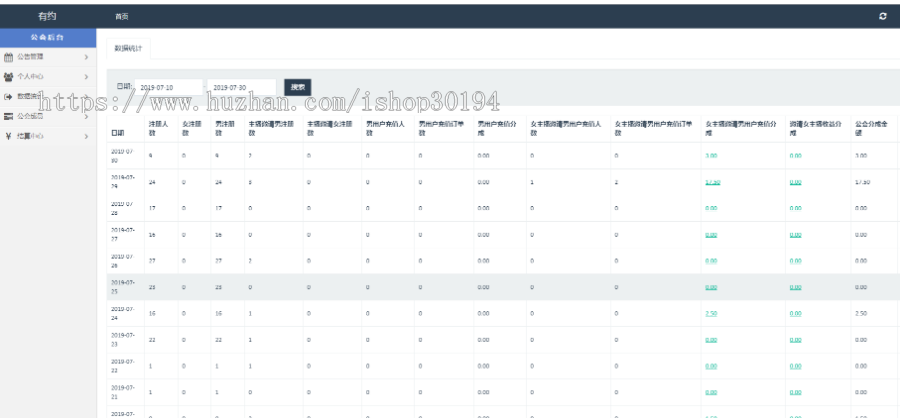Click the 2019-07-29 date cell
This screenshot has width=900, height=418.
123,182
